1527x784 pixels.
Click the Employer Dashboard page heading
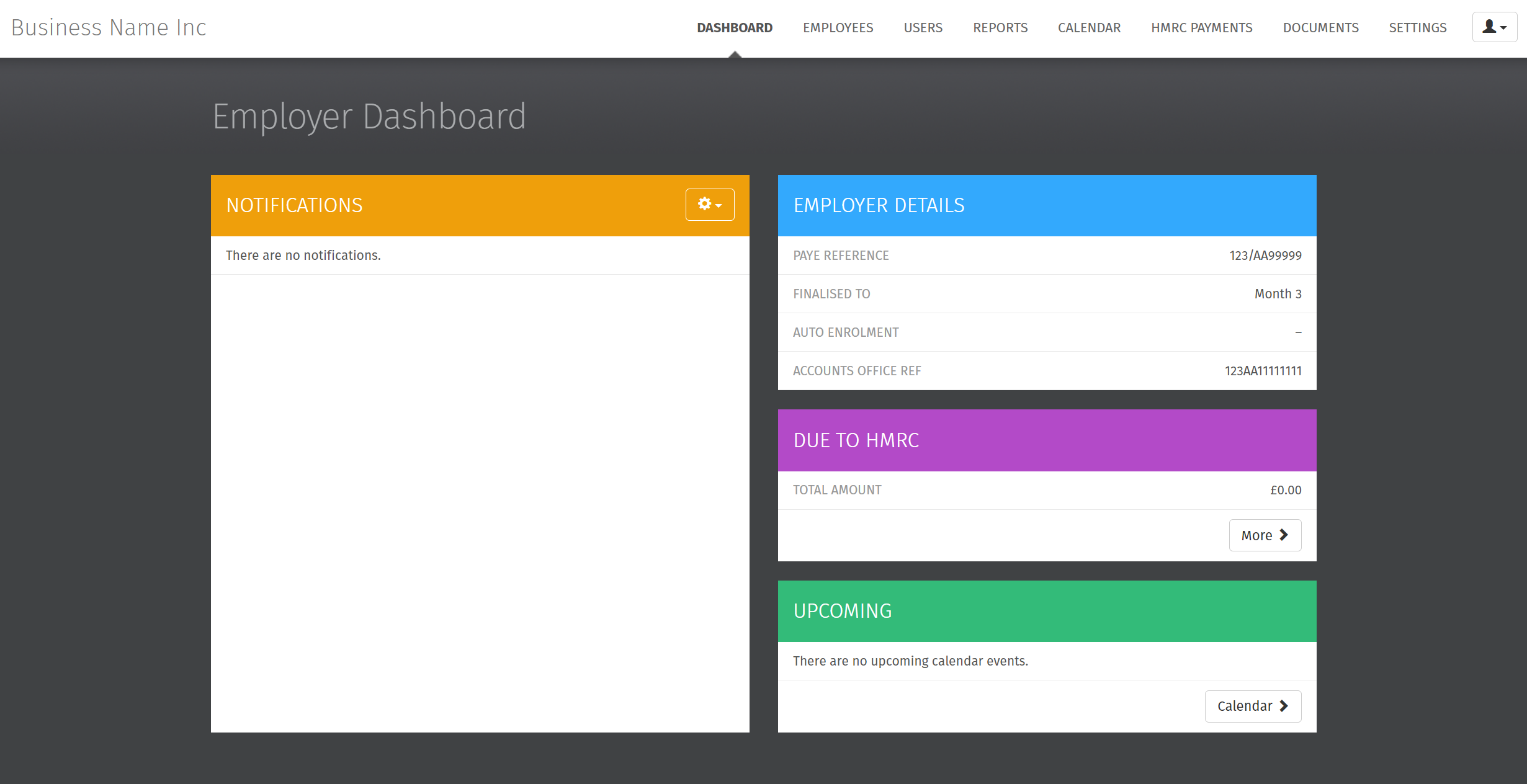(x=370, y=115)
